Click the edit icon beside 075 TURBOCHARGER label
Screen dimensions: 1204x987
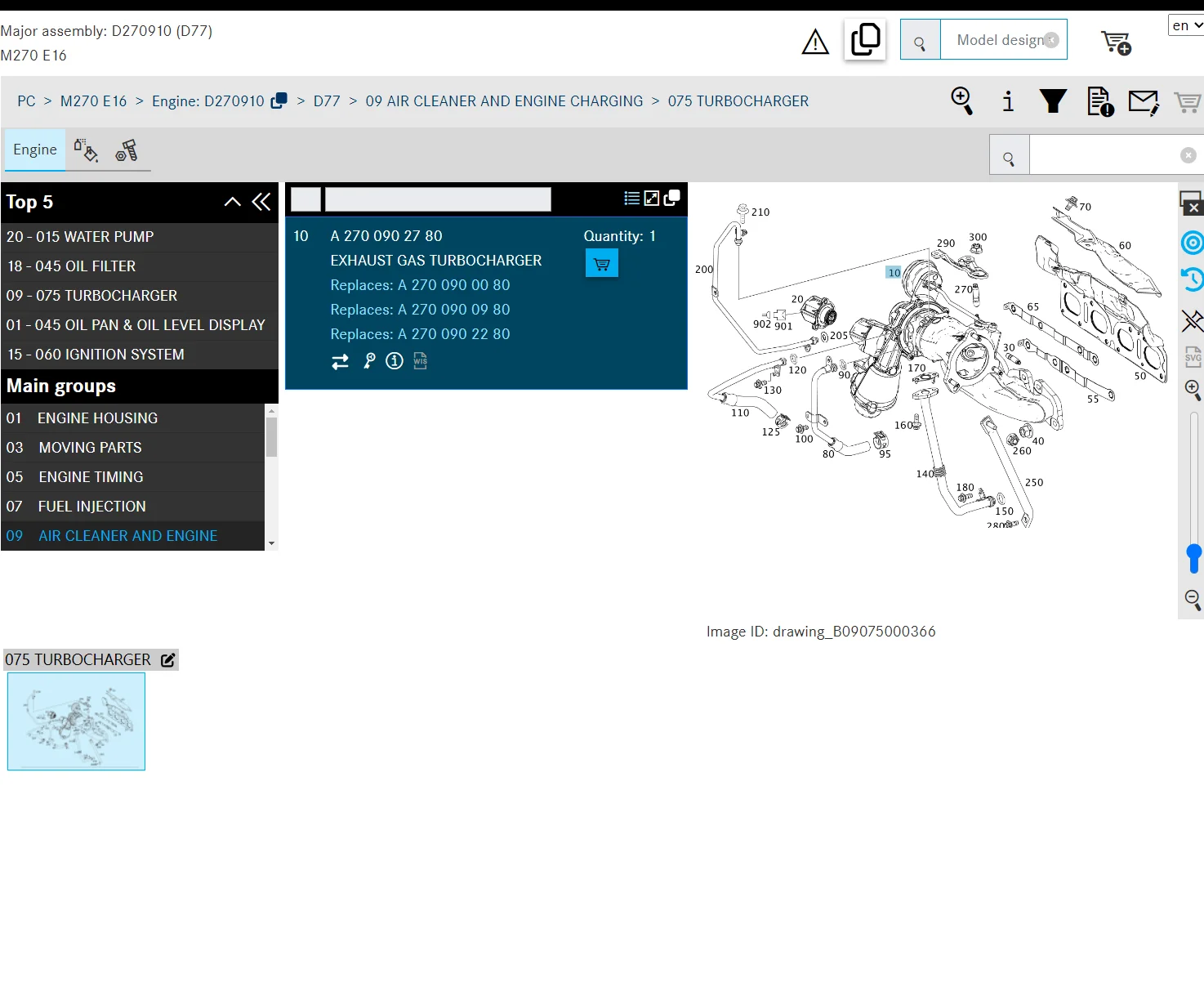pyautogui.click(x=168, y=660)
